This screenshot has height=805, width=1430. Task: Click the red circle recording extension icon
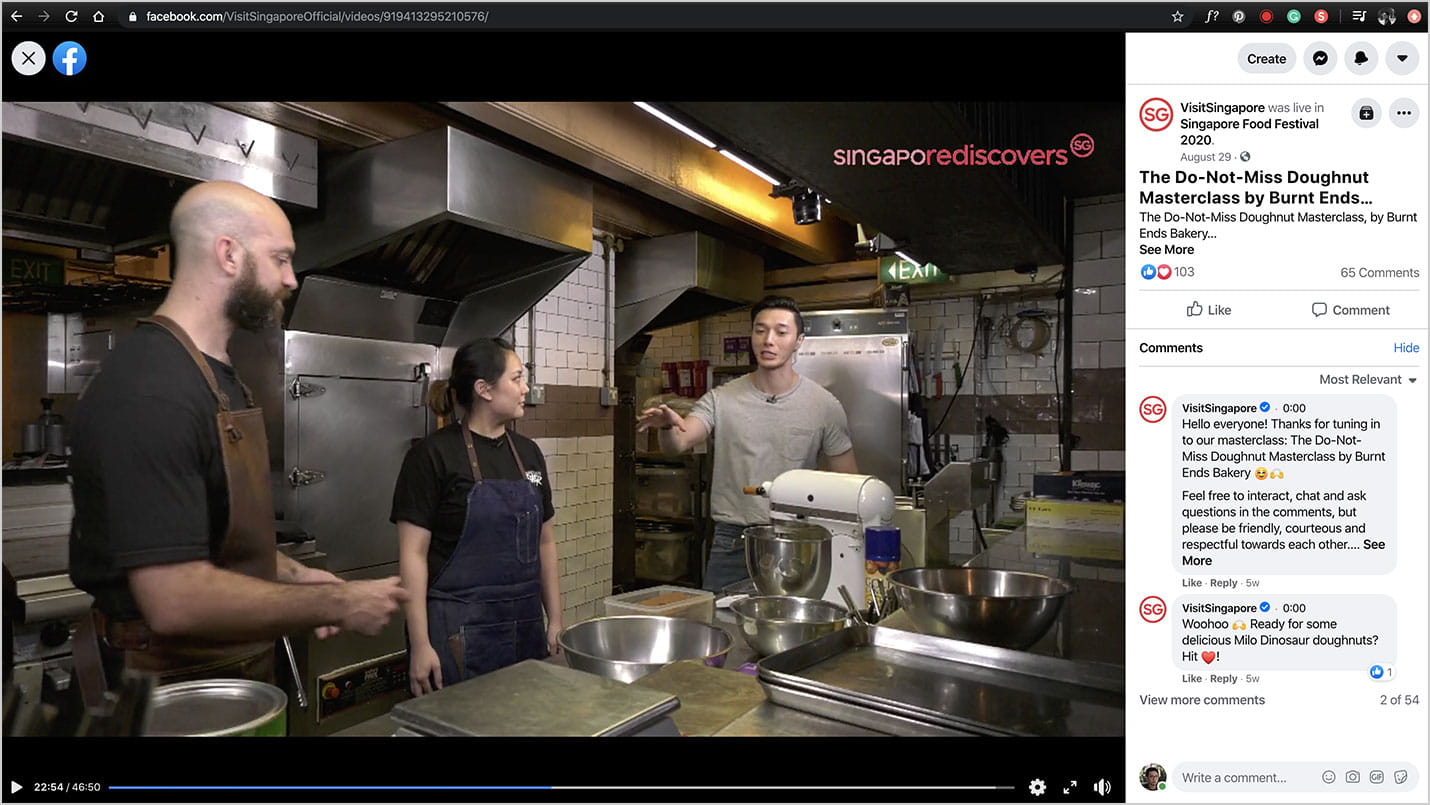[1266, 16]
